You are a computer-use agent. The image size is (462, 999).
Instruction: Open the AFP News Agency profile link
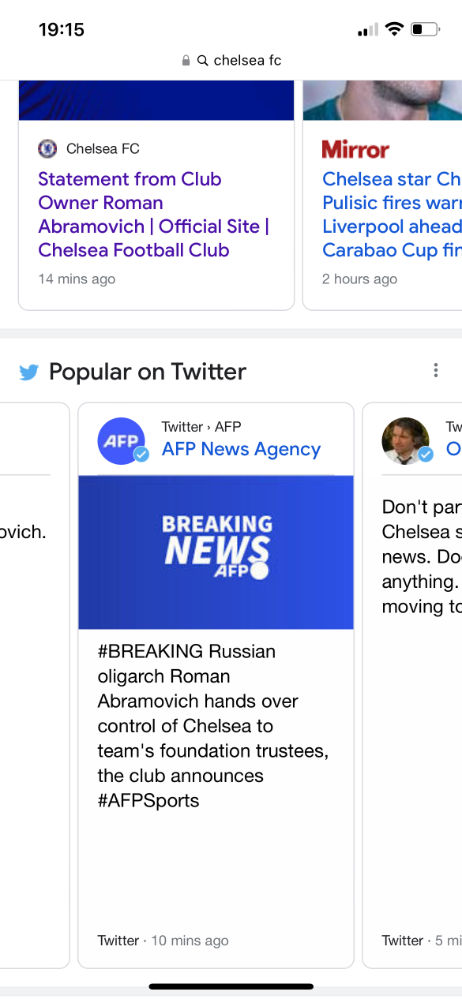241,449
